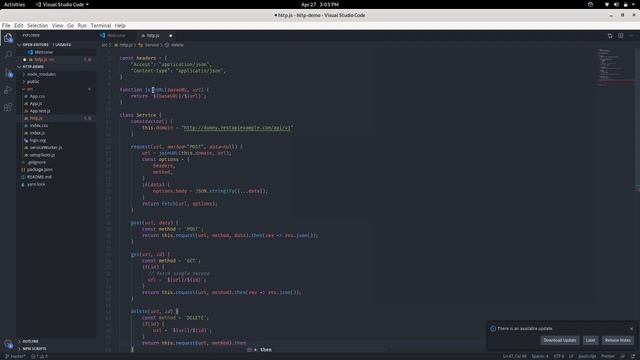Click the notifications bell in status bar
Screen dimensions: 640x360
click(633, 356)
